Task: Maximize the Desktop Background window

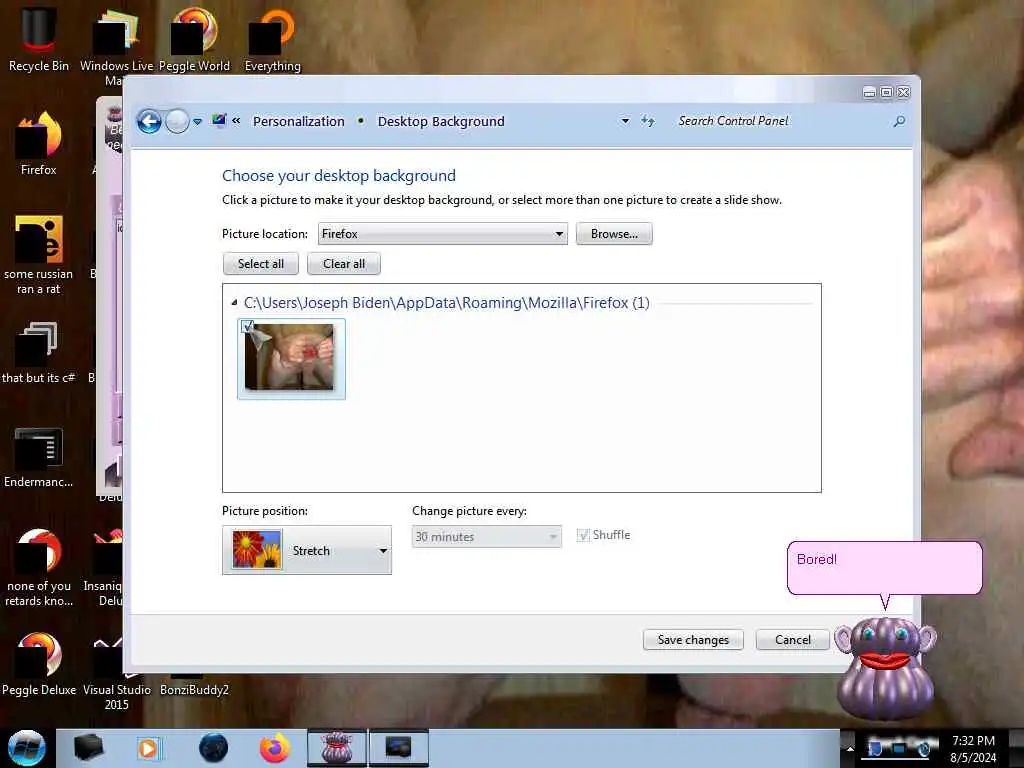Action: pyautogui.click(x=886, y=93)
